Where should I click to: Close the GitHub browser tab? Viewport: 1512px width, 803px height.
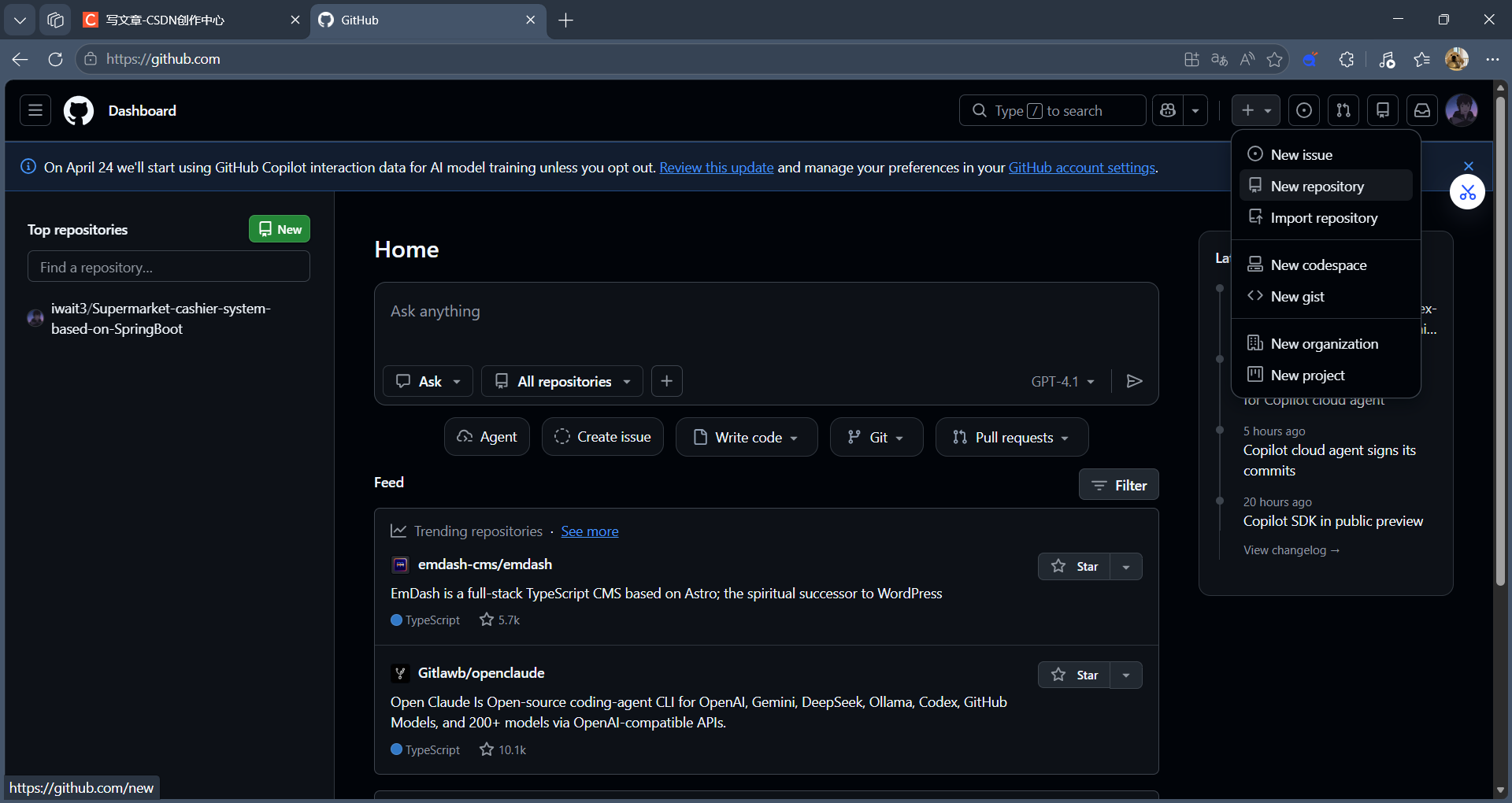pos(531,20)
